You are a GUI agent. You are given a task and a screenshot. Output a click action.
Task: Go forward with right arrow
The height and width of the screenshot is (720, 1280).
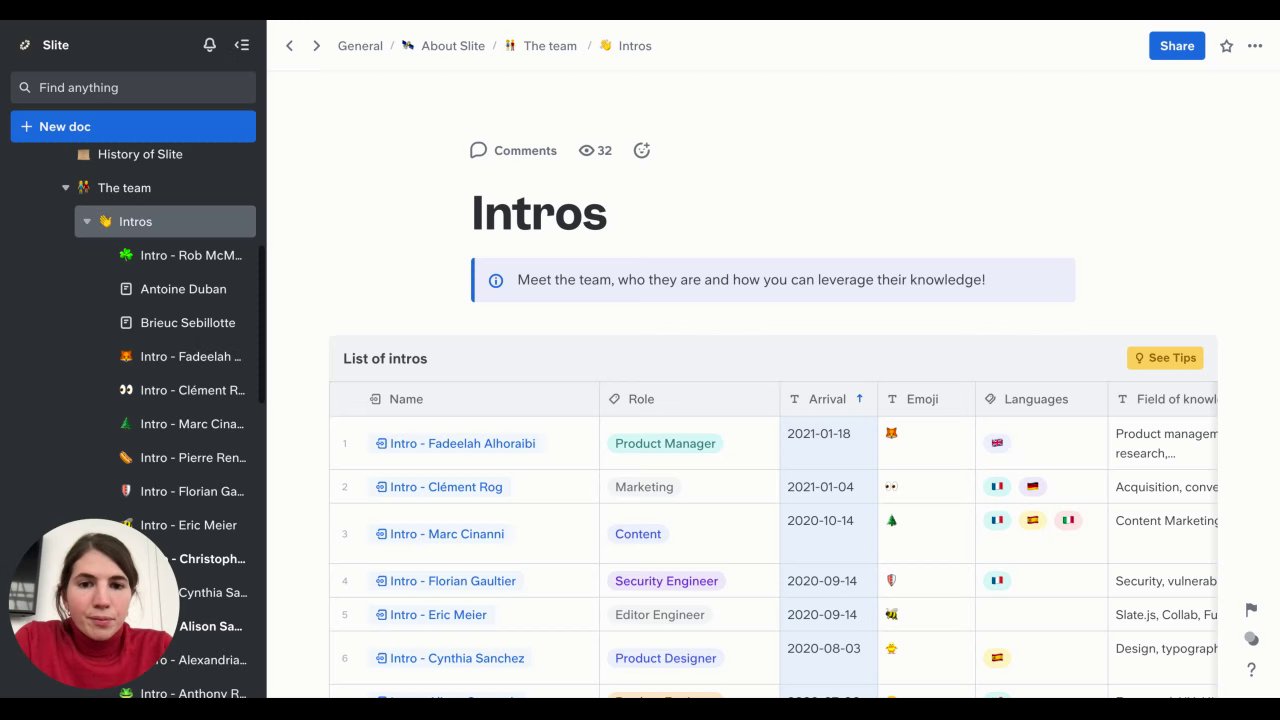[316, 46]
